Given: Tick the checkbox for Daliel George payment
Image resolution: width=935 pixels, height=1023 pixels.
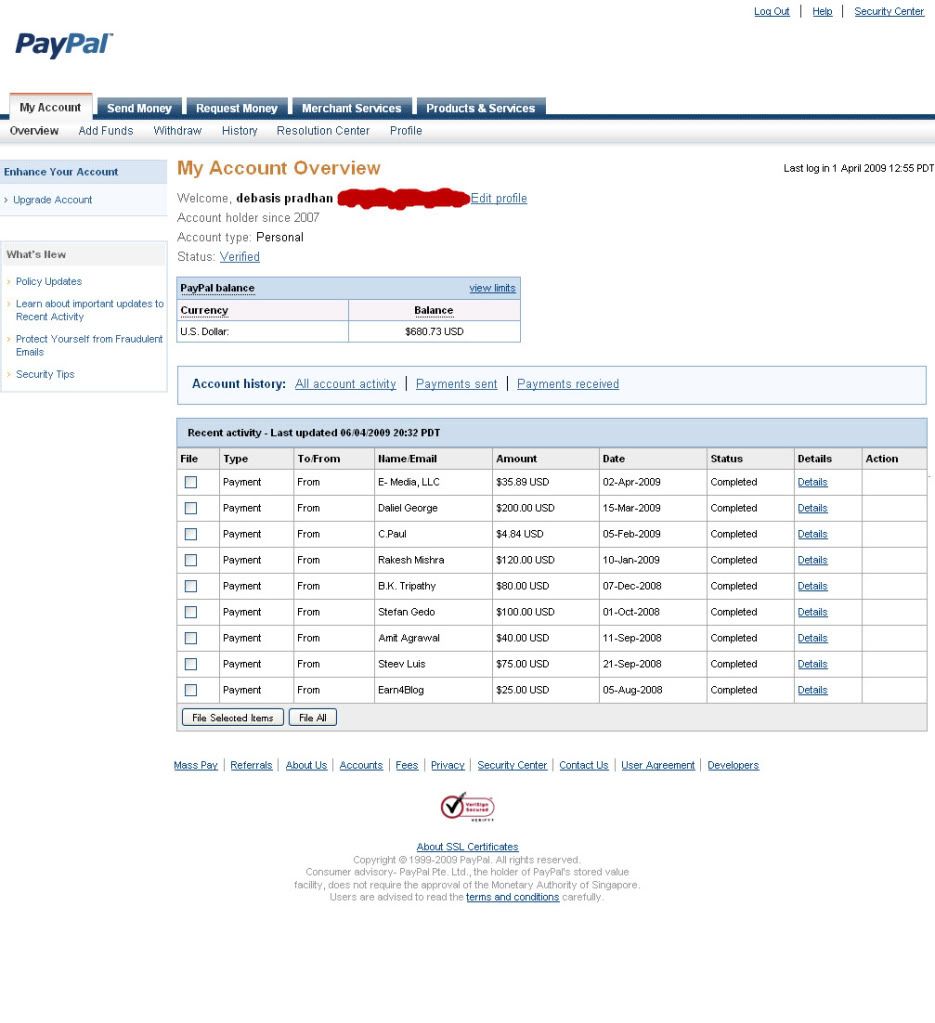Looking at the screenshot, I should click(x=191, y=508).
